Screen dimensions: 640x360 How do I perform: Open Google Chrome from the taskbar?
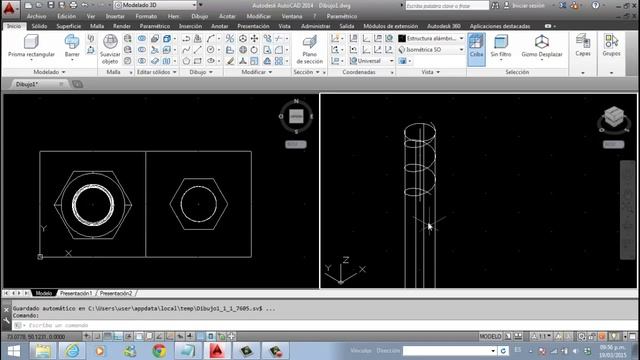[x=160, y=351]
